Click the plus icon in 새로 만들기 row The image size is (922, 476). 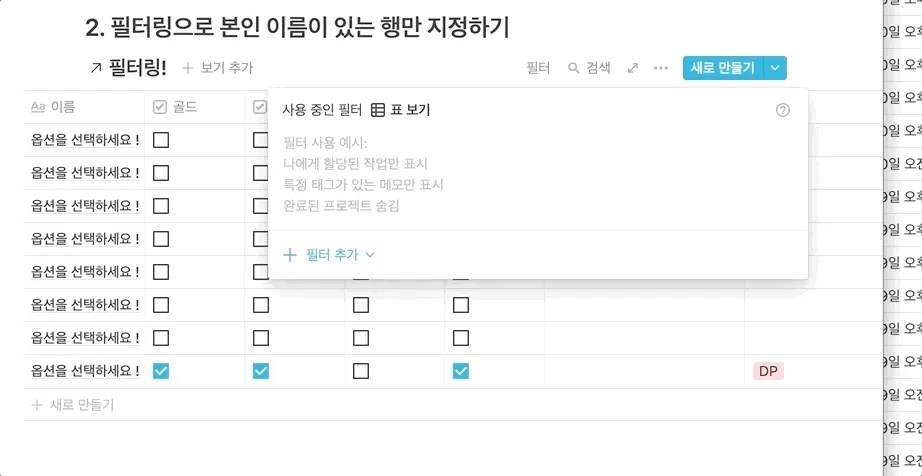37,405
